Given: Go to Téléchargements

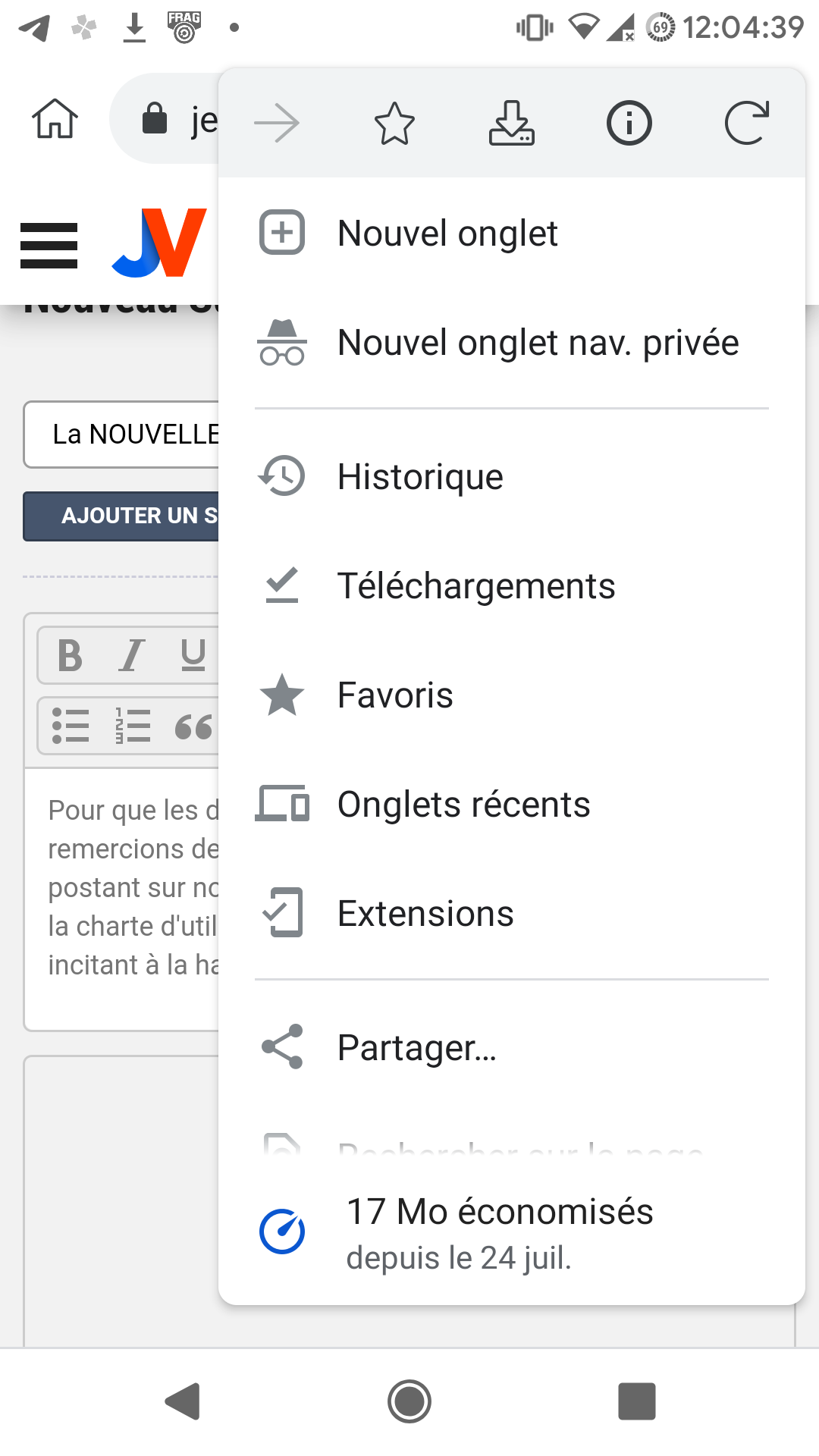Looking at the screenshot, I should tap(475, 586).
